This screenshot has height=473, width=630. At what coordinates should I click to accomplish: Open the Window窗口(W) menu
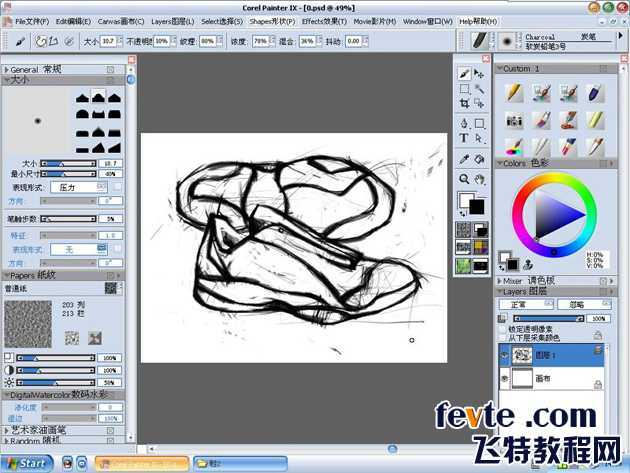click(x=428, y=21)
